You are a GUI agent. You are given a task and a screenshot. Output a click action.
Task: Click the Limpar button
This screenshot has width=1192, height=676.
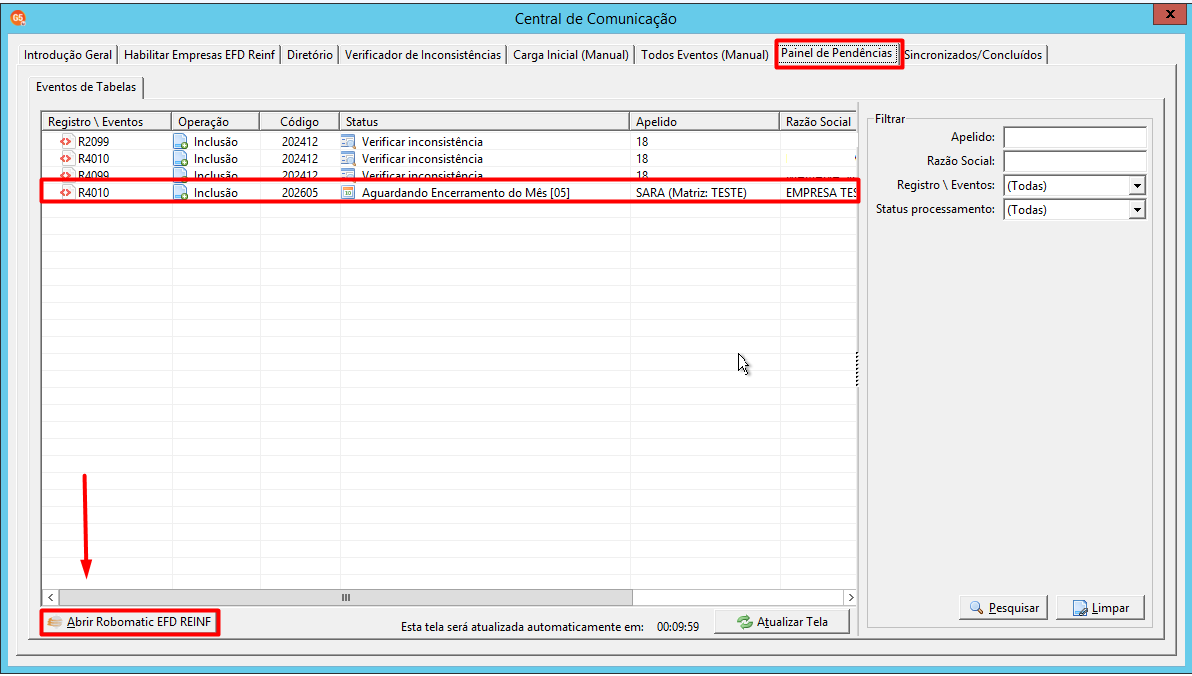point(1100,608)
